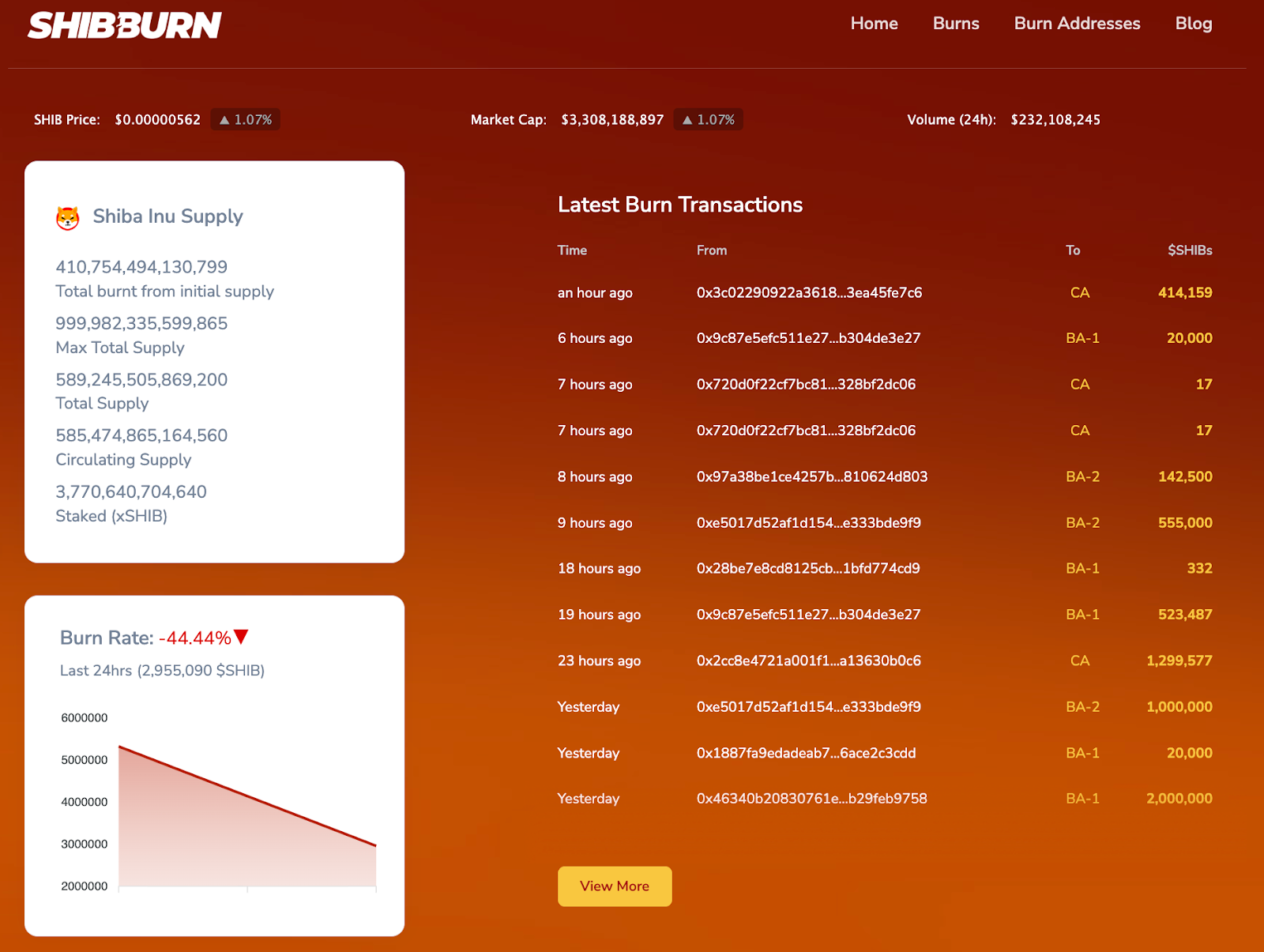Click the green up-arrow in SHIB Price badge

224,119
